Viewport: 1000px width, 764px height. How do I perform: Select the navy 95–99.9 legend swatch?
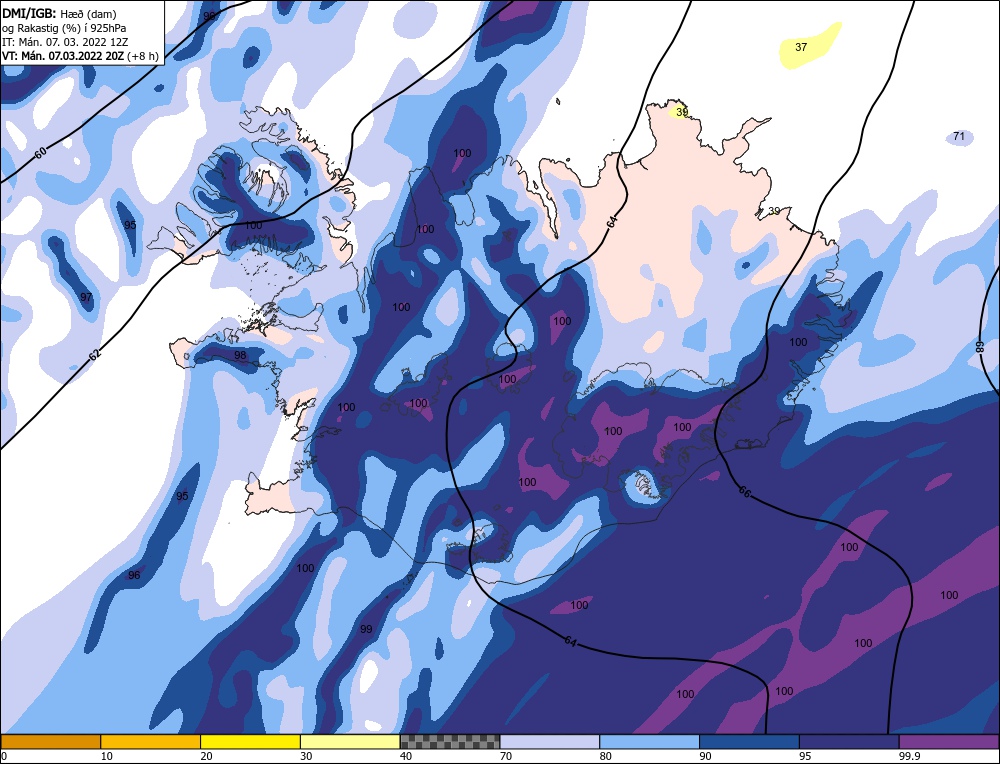pyautogui.click(x=849, y=741)
